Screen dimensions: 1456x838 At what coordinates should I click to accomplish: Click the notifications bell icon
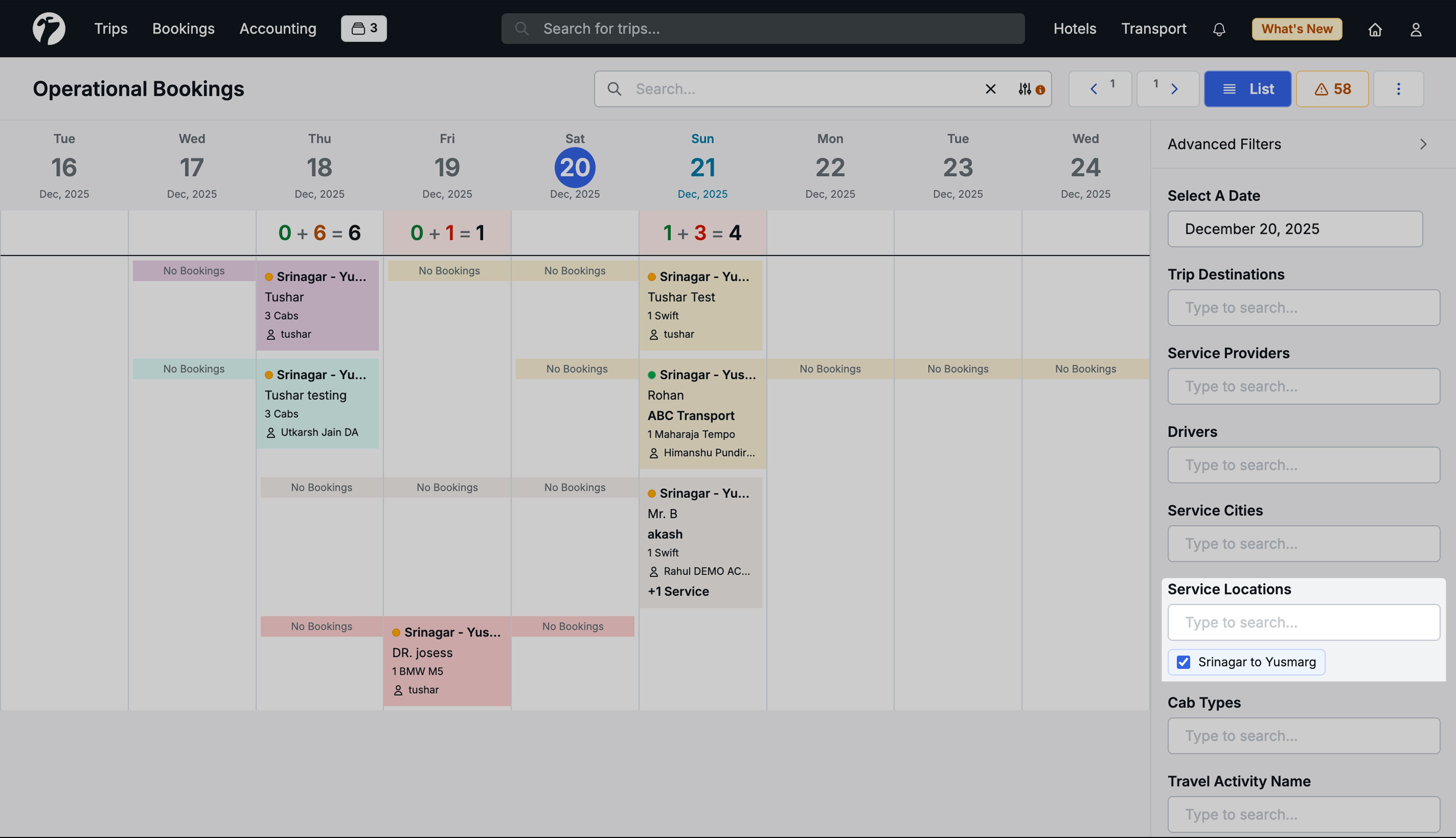click(1219, 29)
